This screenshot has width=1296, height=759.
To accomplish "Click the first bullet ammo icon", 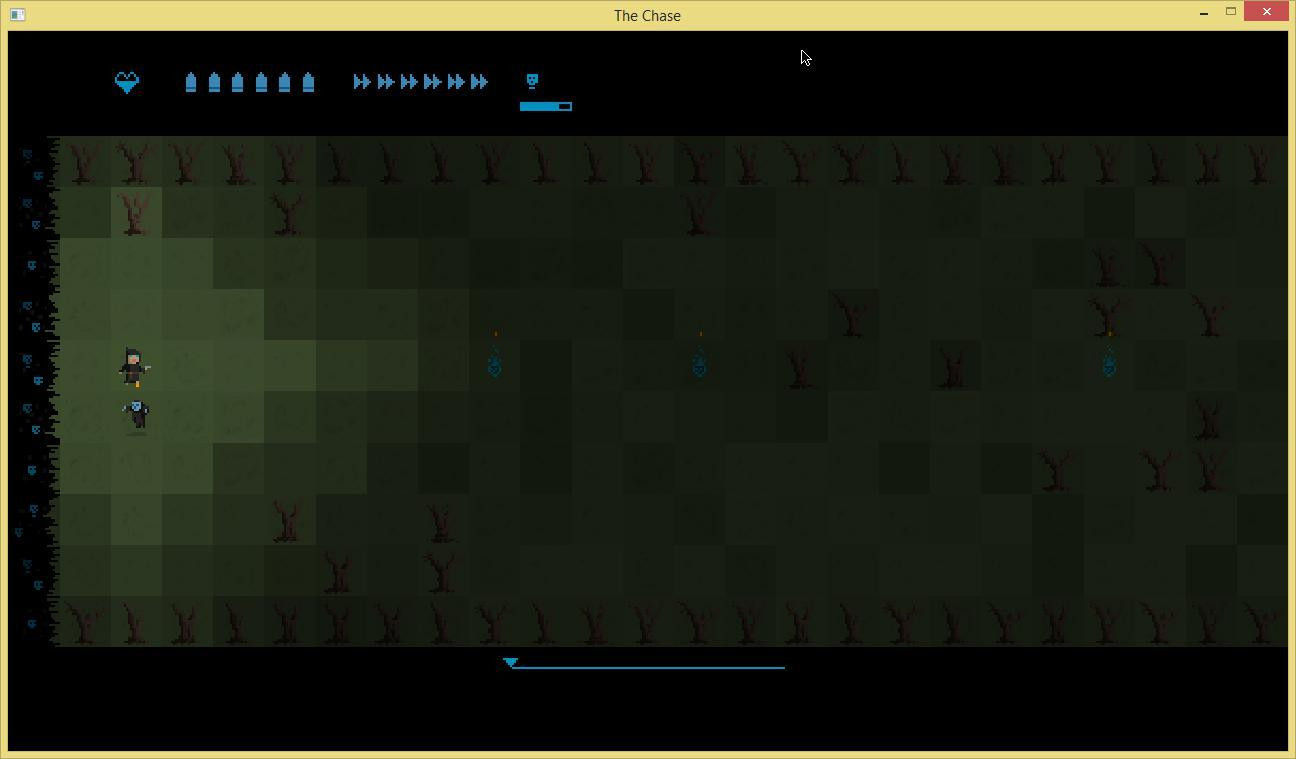I will [191, 82].
